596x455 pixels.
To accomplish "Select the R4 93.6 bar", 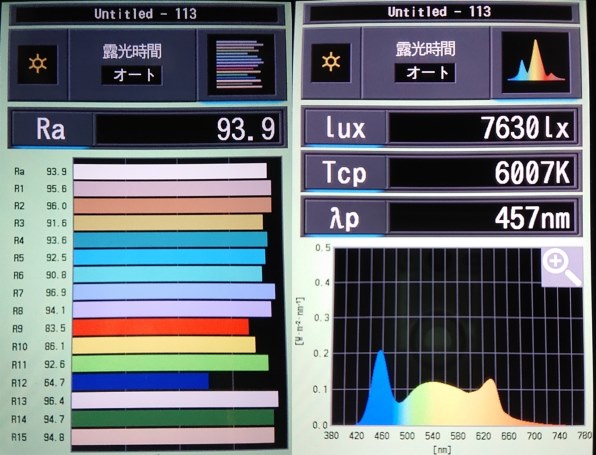I will click(x=170, y=240).
